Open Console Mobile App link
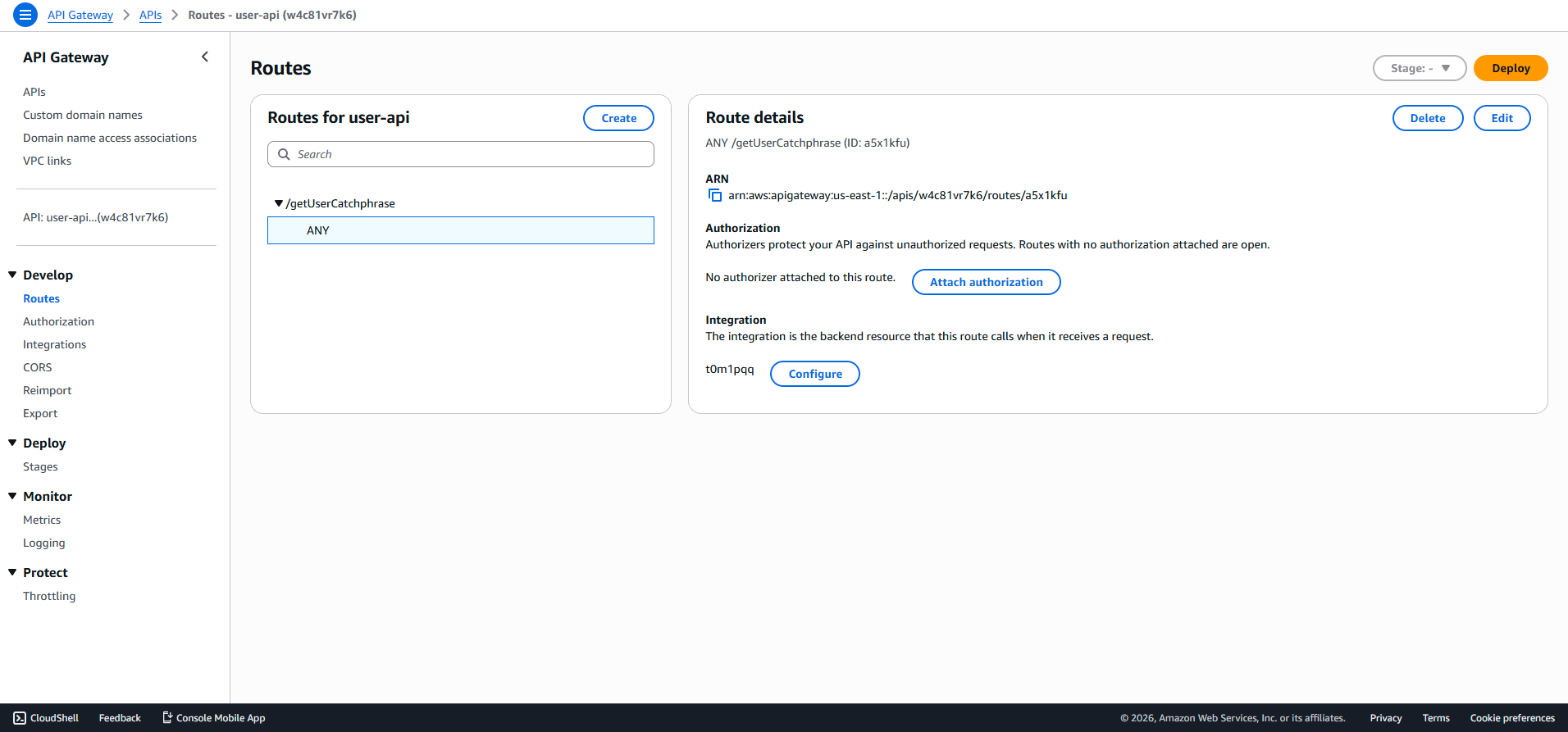 point(213,718)
